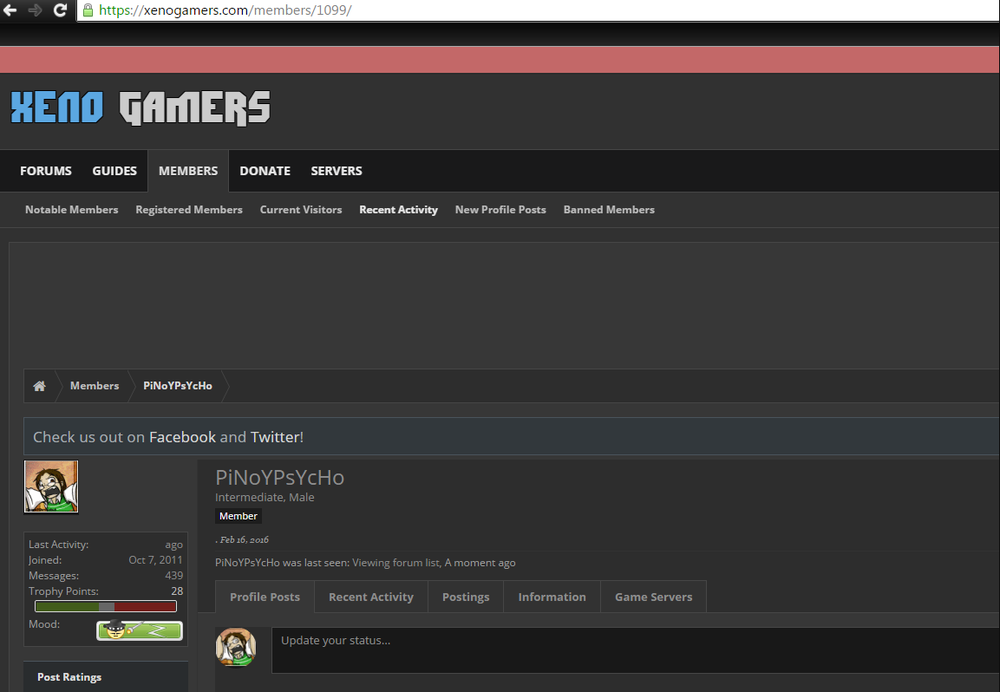Click the trophy points rating bar
The image size is (1000, 692).
[x=106, y=607]
